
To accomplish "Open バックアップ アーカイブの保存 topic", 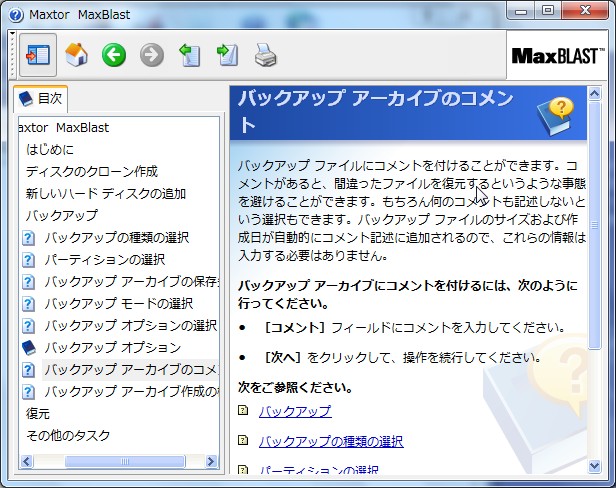I will pyautogui.click(x=131, y=281).
